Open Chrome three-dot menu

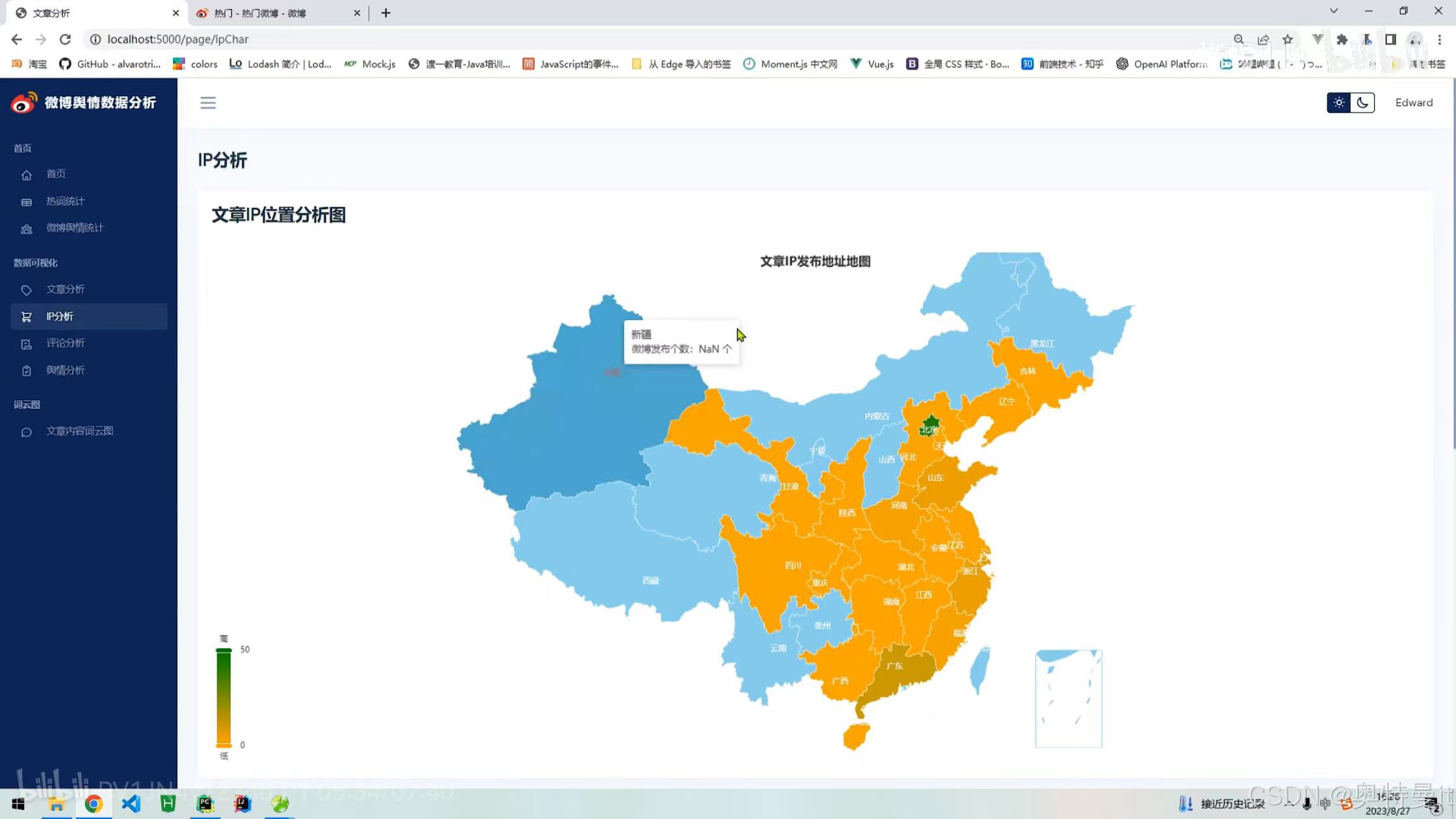[1439, 40]
